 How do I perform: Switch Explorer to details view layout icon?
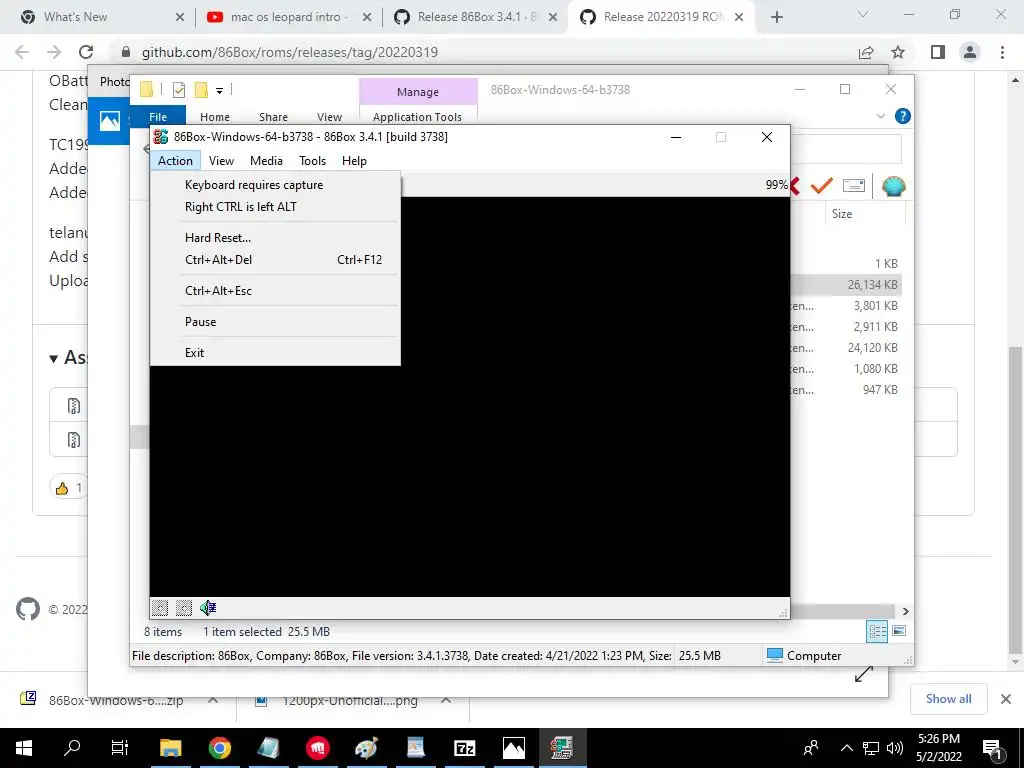point(877,631)
